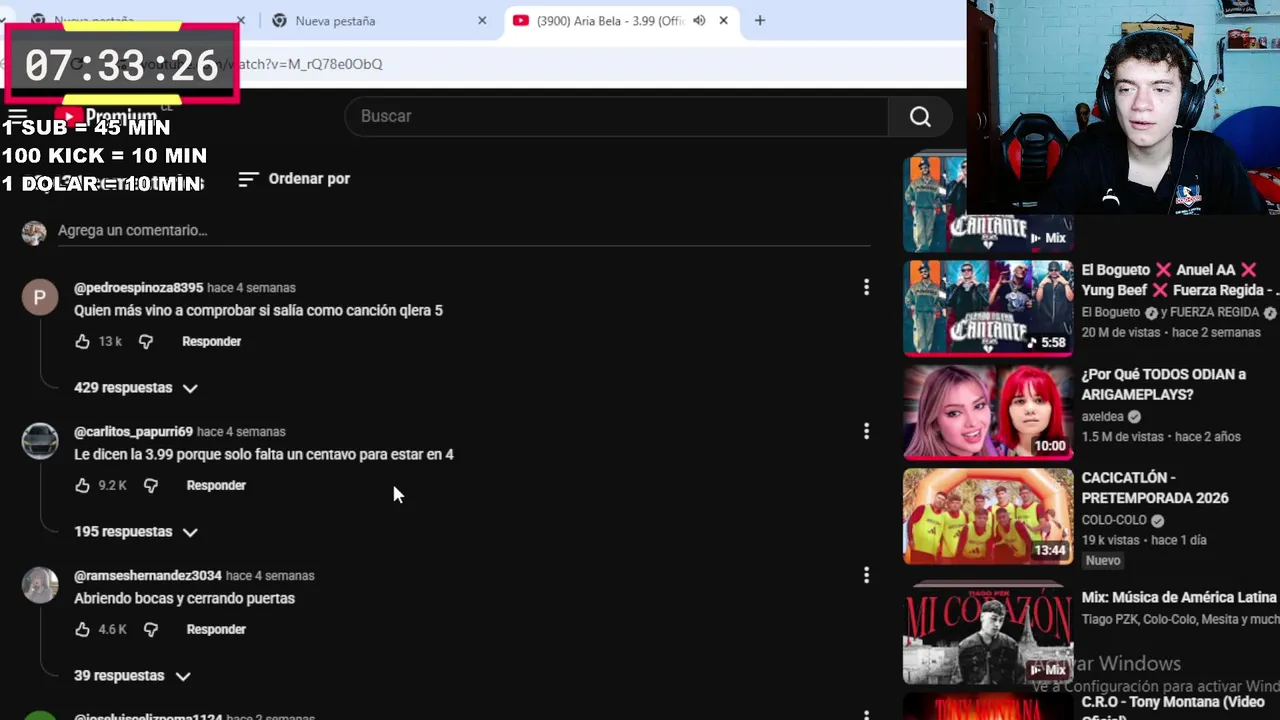
Task: Like the comment by @ramseshernandez3034
Action: point(82,630)
